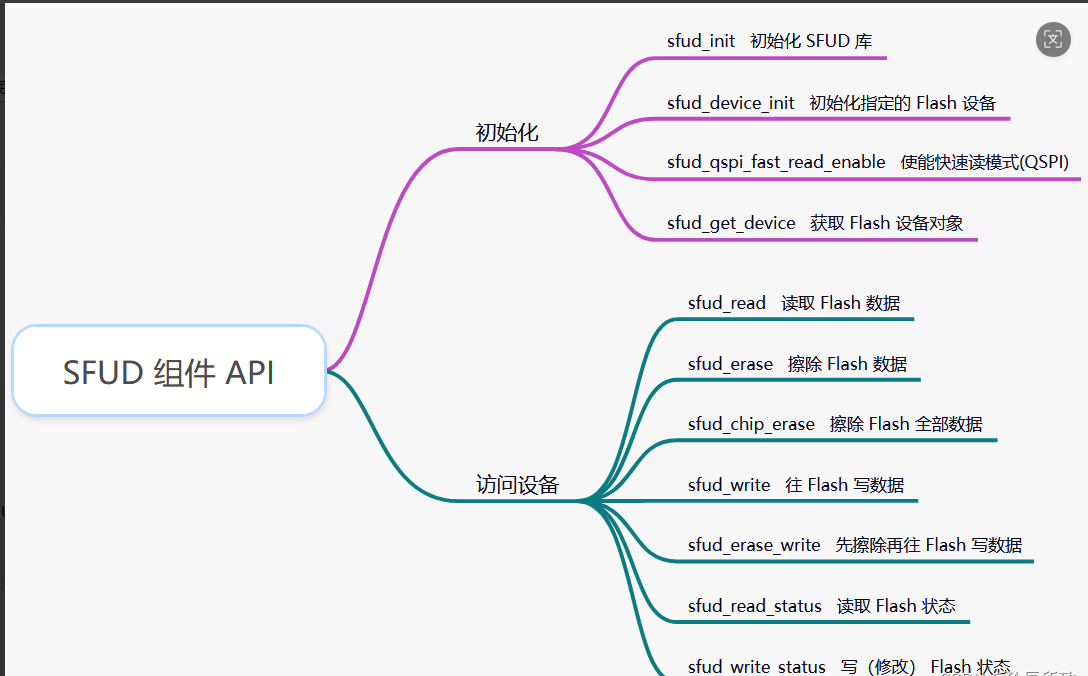Click the exit fullscreen icon at top right
The image size is (1088, 676).
(1053, 40)
